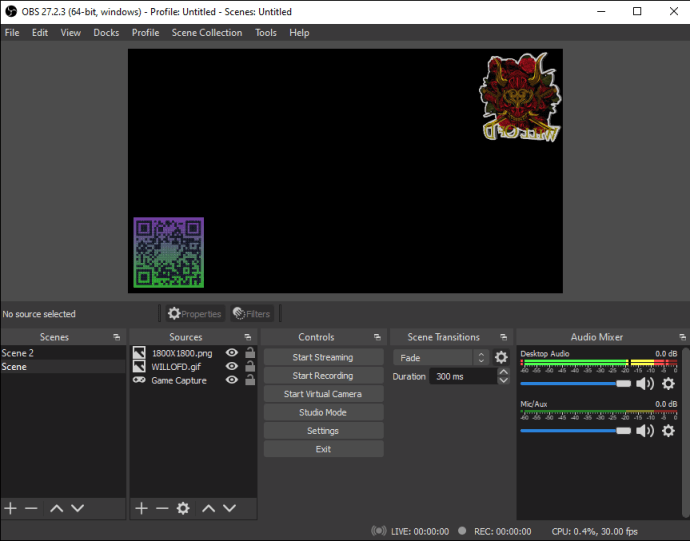Open Settings from Controls
This screenshot has height=541, width=690.
pyautogui.click(x=323, y=431)
